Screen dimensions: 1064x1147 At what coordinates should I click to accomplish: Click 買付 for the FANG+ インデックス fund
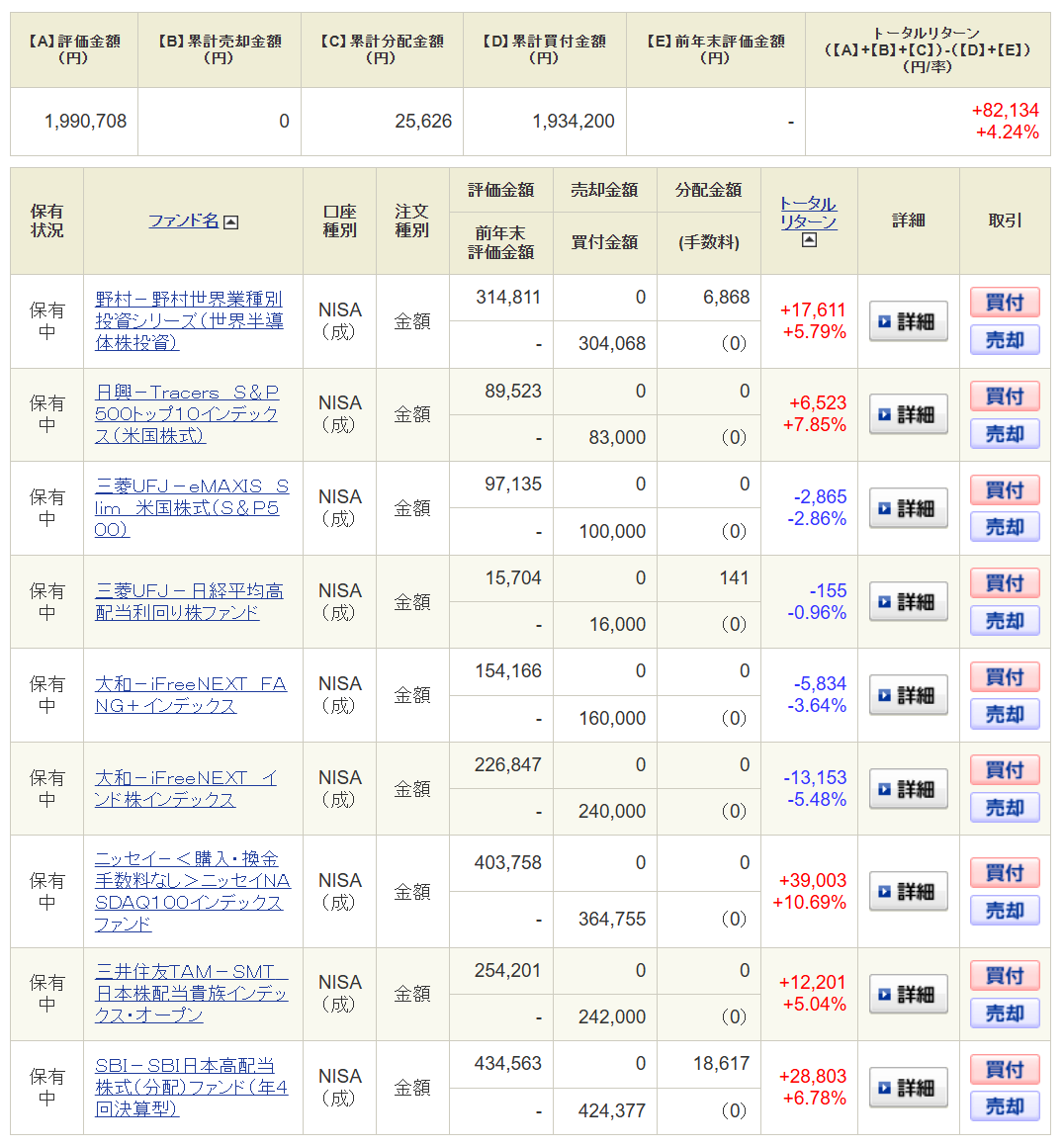[x=1005, y=676]
